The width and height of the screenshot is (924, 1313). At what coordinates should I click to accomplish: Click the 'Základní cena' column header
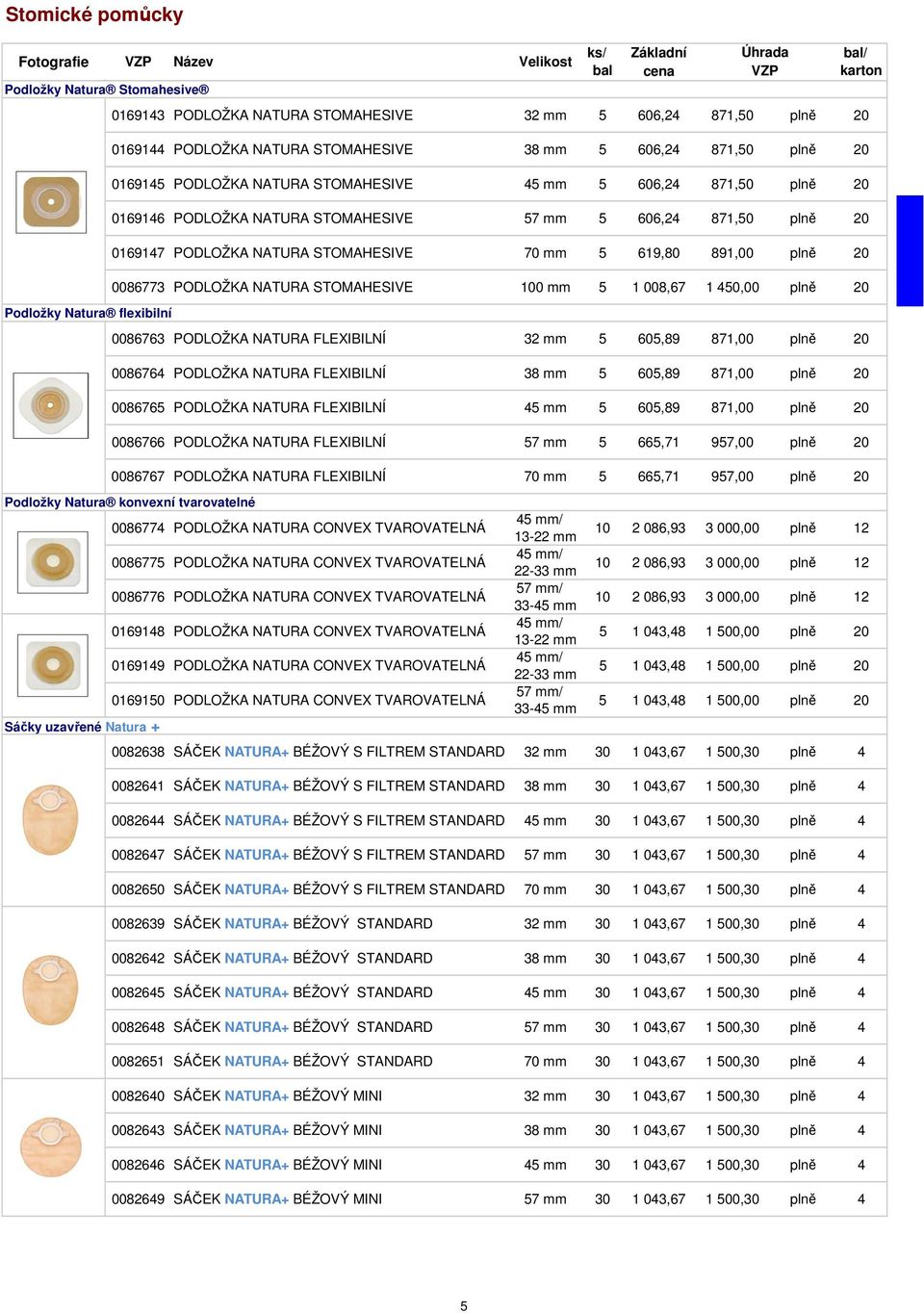[658, 62]
